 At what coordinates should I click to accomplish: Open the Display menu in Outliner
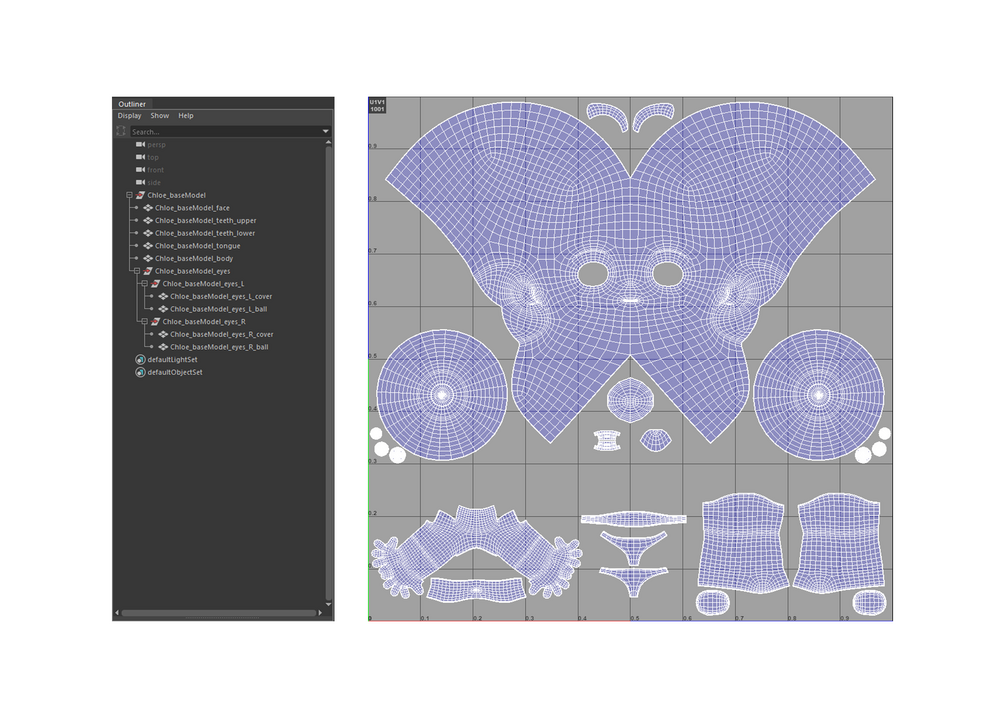[x=129, y=116]
